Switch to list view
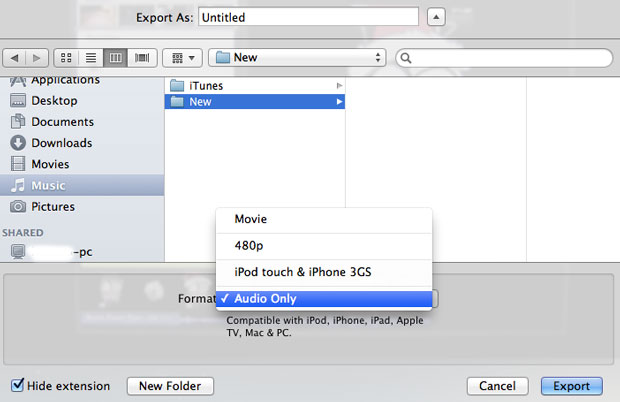 91,58
